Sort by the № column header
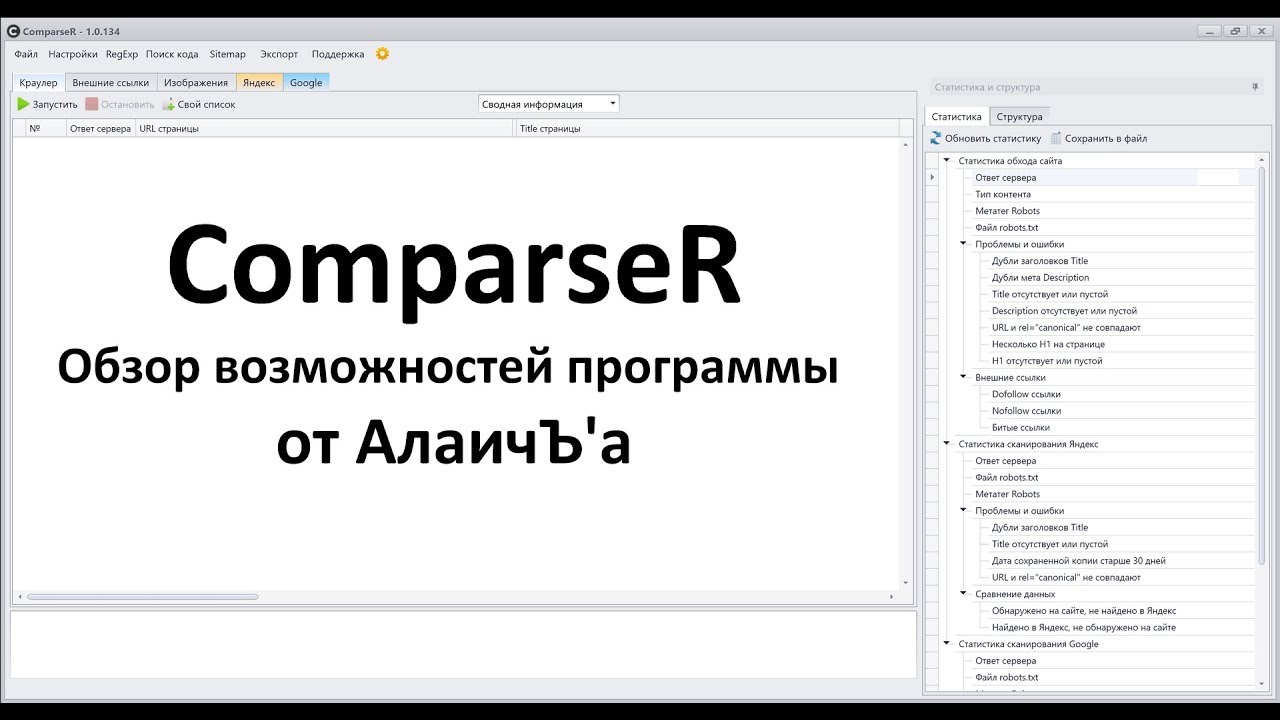 [46, 128]
